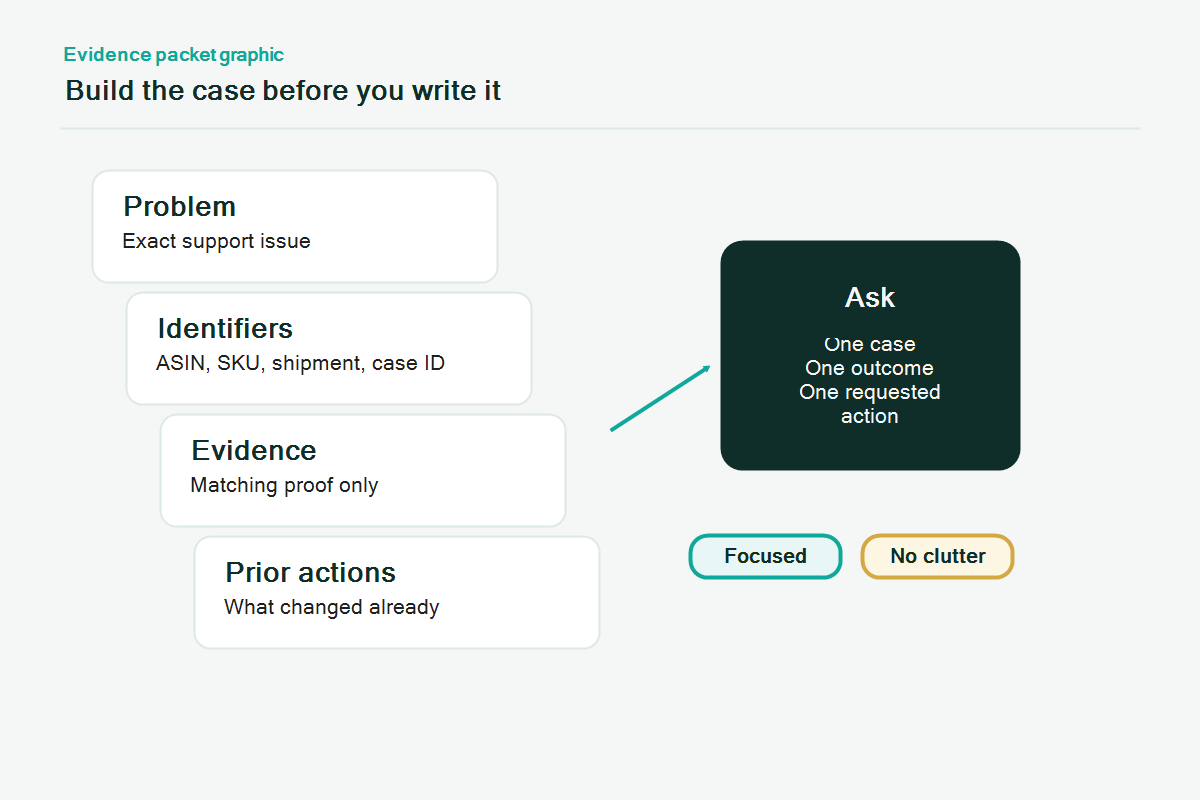Click 'What changed already' subtitle

click(x=332, y=607)
